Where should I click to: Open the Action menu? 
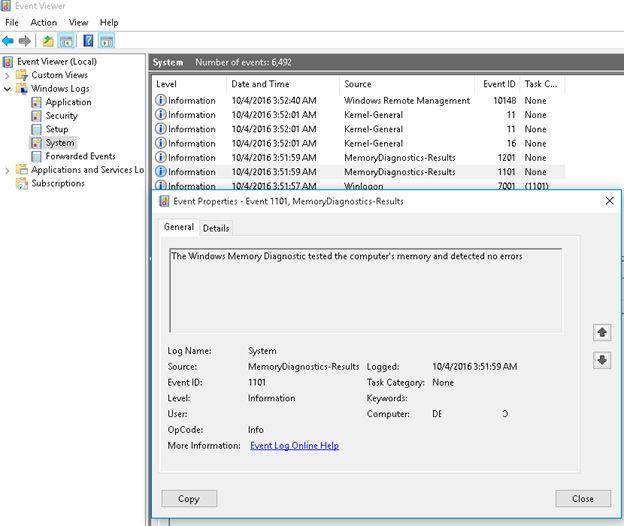pyautogui.click(x=43, y=22)
